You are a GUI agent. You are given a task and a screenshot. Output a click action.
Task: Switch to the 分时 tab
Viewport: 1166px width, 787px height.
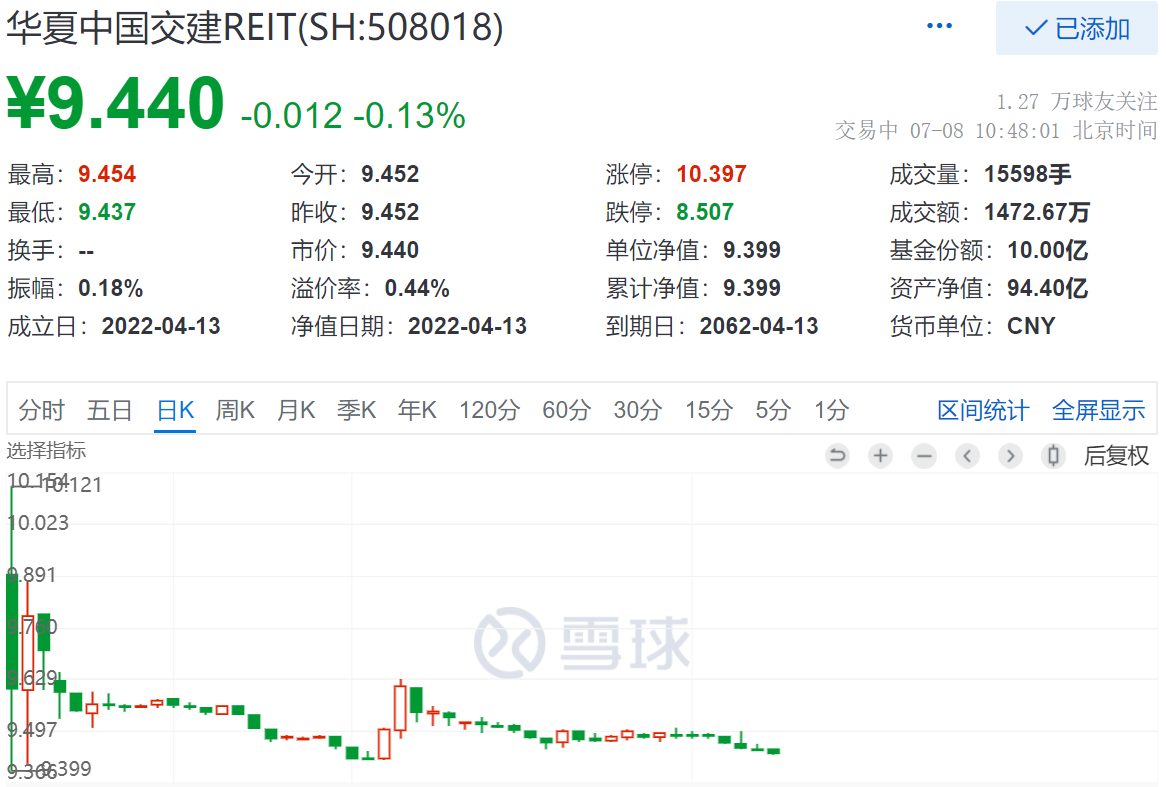tap(42, 410)
